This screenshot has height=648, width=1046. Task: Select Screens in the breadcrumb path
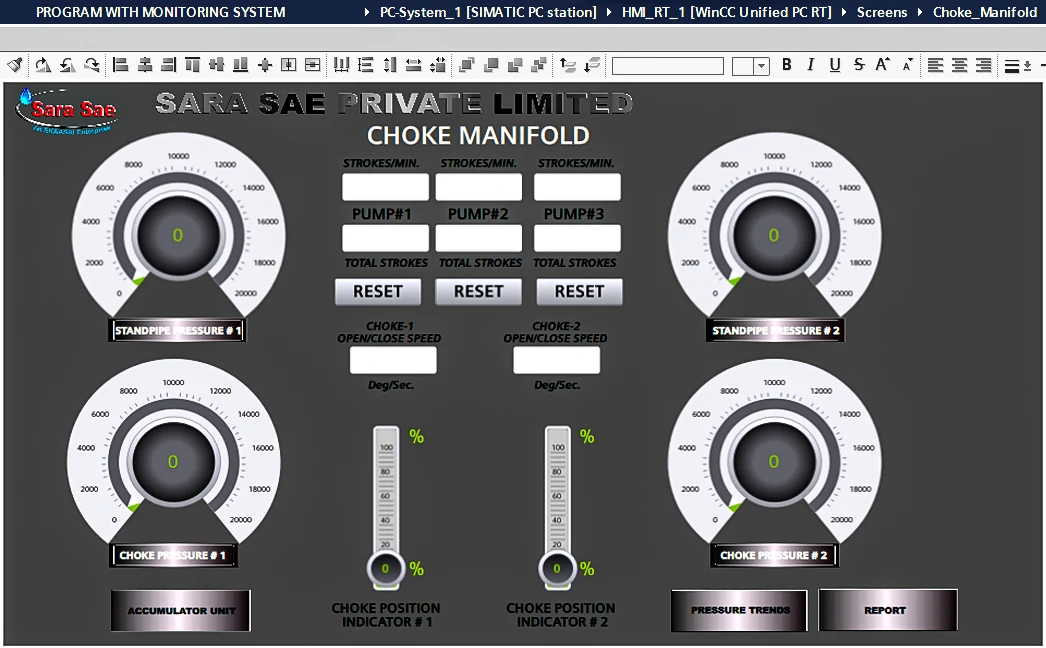point(881,12)
